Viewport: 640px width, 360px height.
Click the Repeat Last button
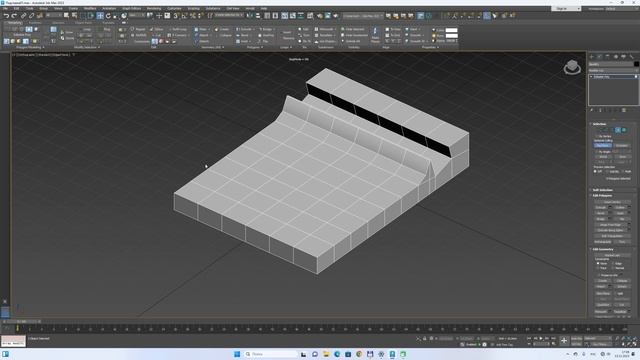pos(612,255)
